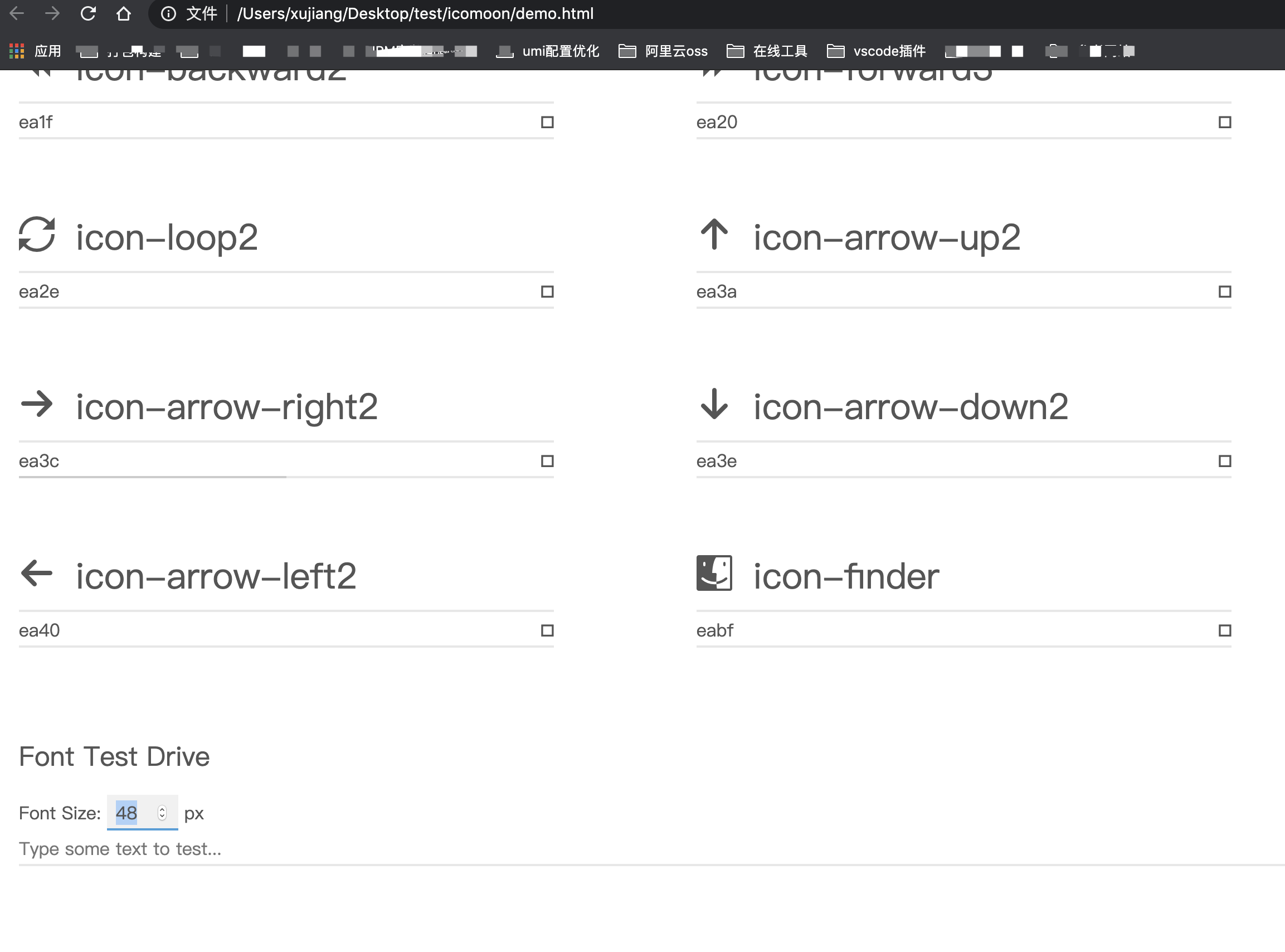Click the icon-arrow-down2 glyph
Viewport: 1285px width, 952px height.
click(714, 404)
